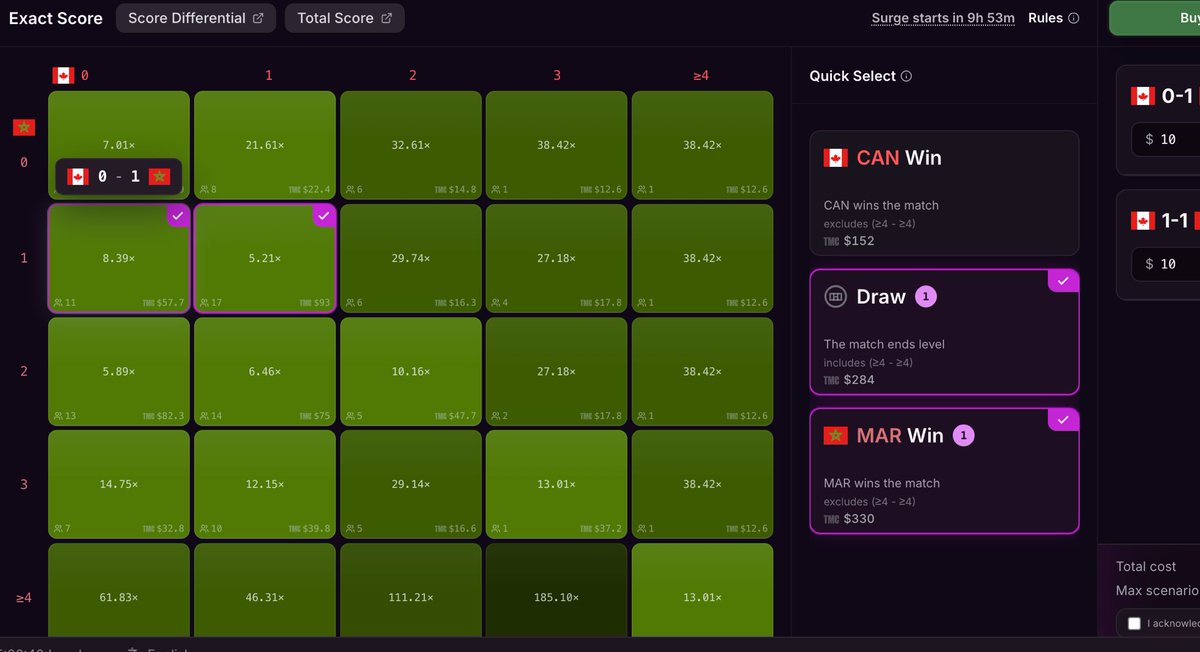Click the Quick Select info icon
This screenshot has height=652, width=1200.
point(906,76)
